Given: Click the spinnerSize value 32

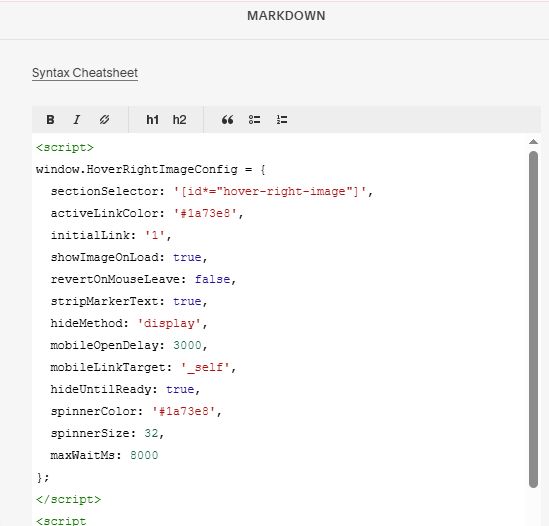Looking at the screenshot, I should (x=151, y=433).
